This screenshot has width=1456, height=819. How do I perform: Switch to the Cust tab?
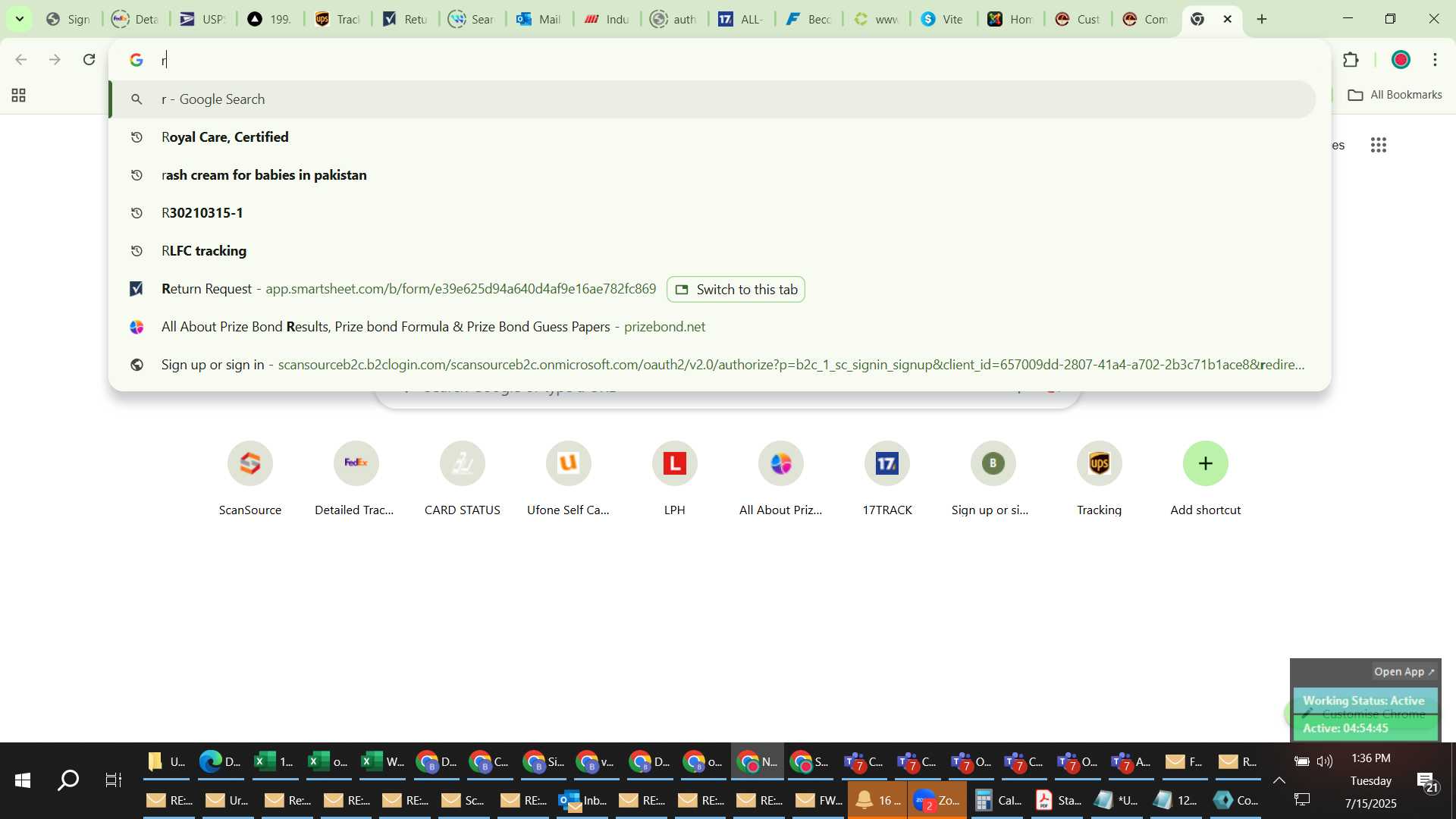(1078, 19)
